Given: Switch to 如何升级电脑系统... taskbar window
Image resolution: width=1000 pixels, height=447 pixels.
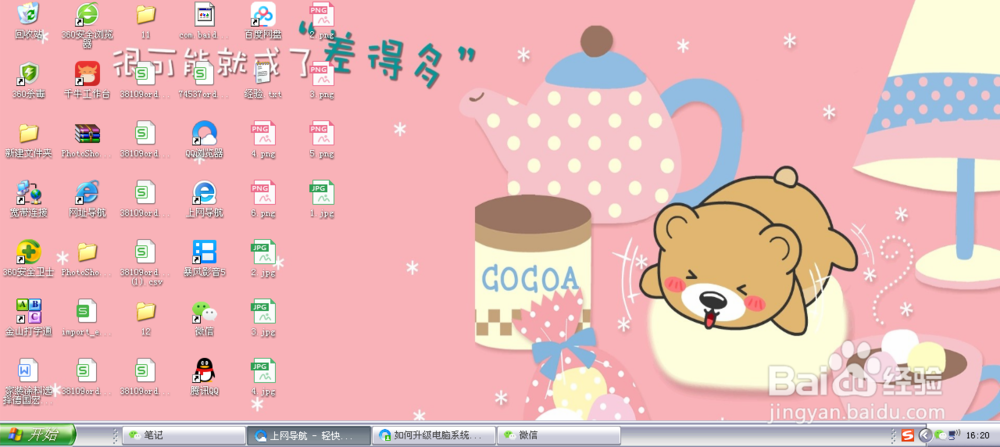Looking at the screenshot, I should (433, 436).
